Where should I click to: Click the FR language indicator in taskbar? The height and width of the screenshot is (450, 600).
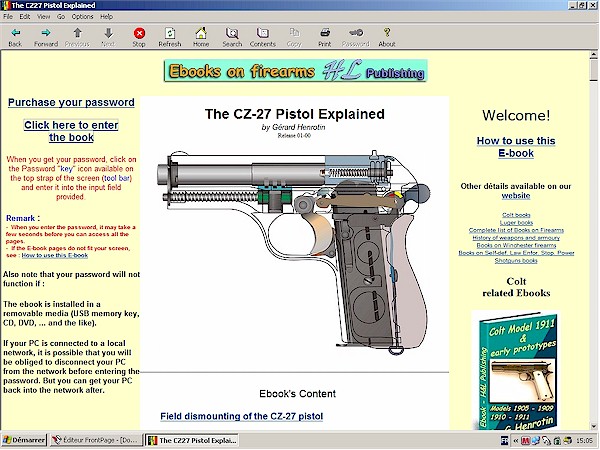505,440
